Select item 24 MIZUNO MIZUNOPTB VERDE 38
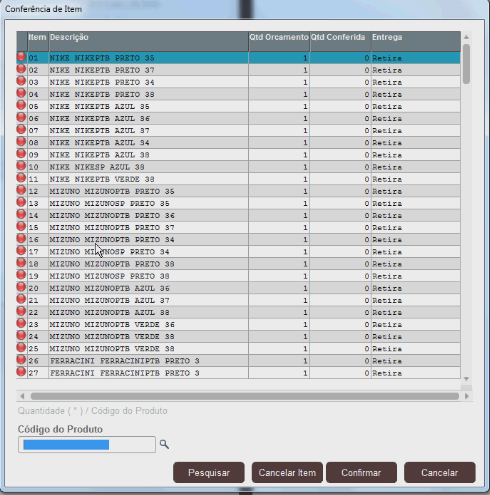Viewport: 490px width, 495px height. (238, 336)
